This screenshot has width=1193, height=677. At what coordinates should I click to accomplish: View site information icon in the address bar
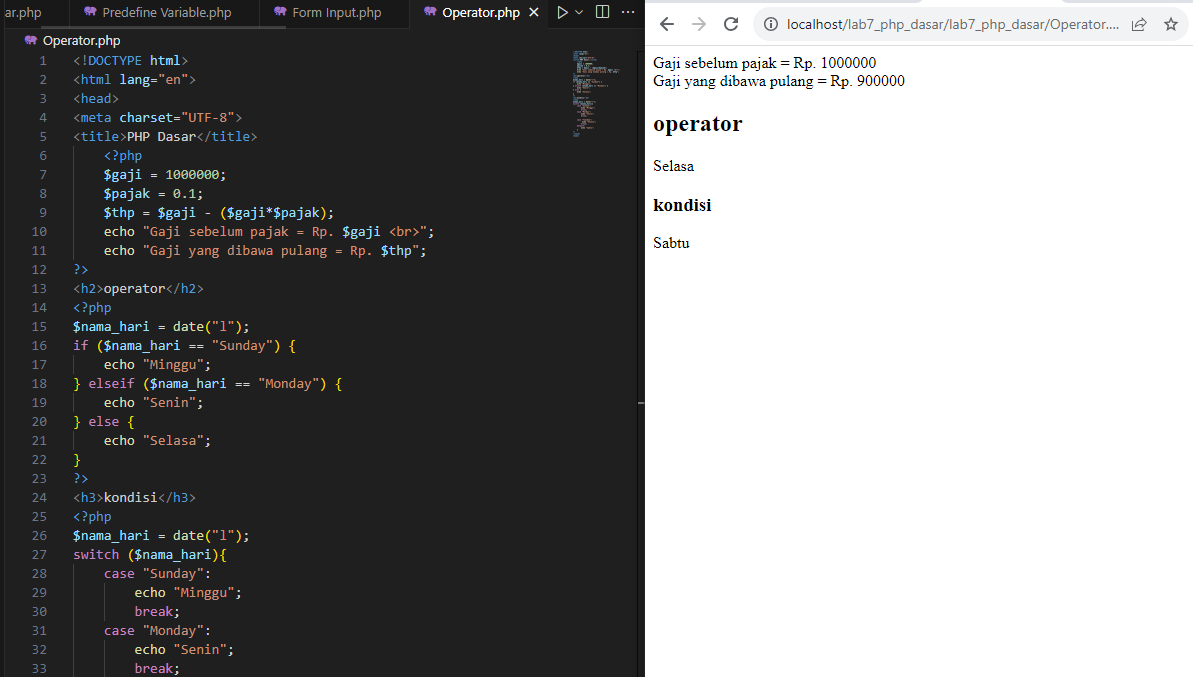[x=770, y=26]
